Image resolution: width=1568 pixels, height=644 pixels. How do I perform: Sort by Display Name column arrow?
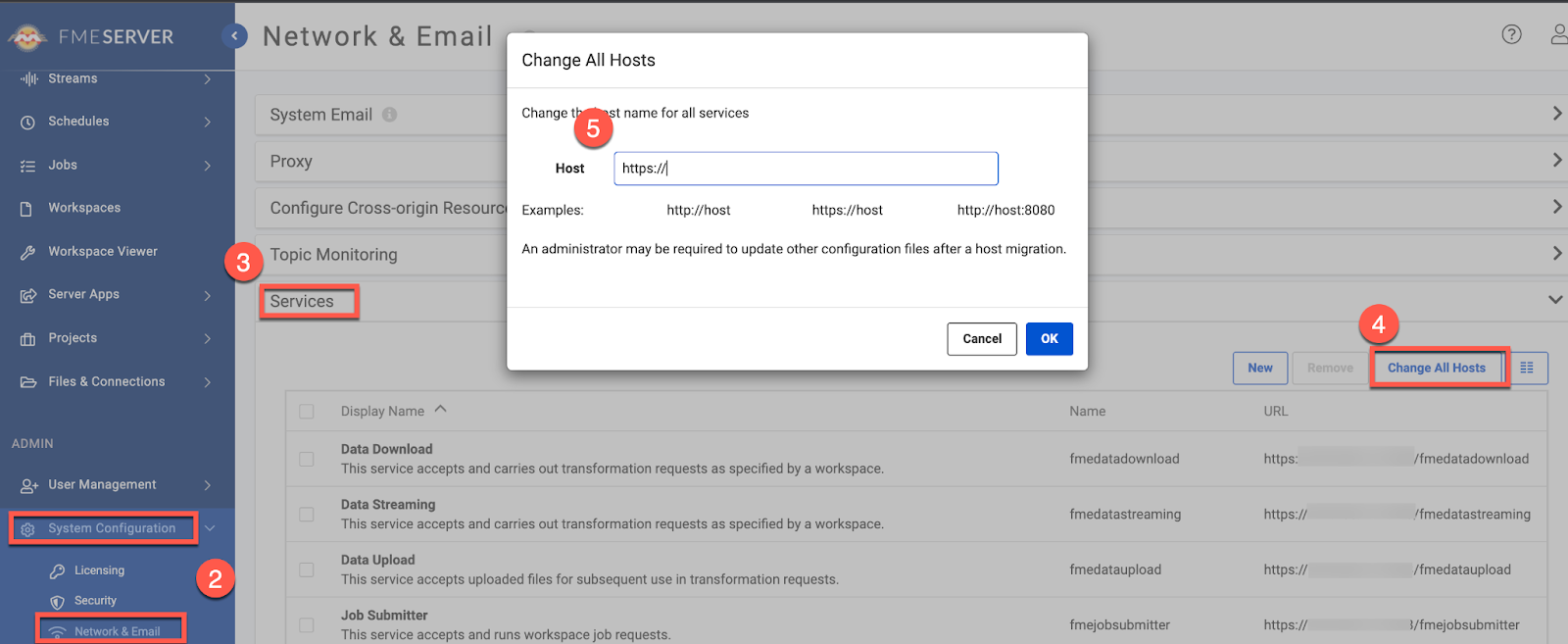[x=441, y=410]
